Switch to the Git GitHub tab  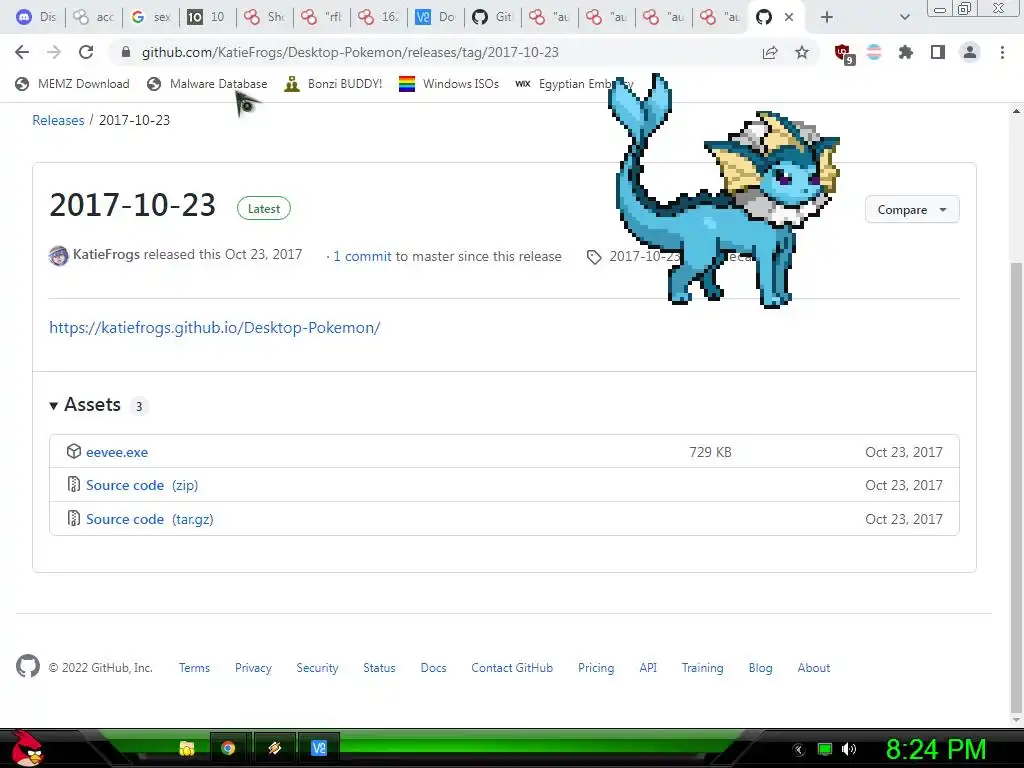click(493, 17)
